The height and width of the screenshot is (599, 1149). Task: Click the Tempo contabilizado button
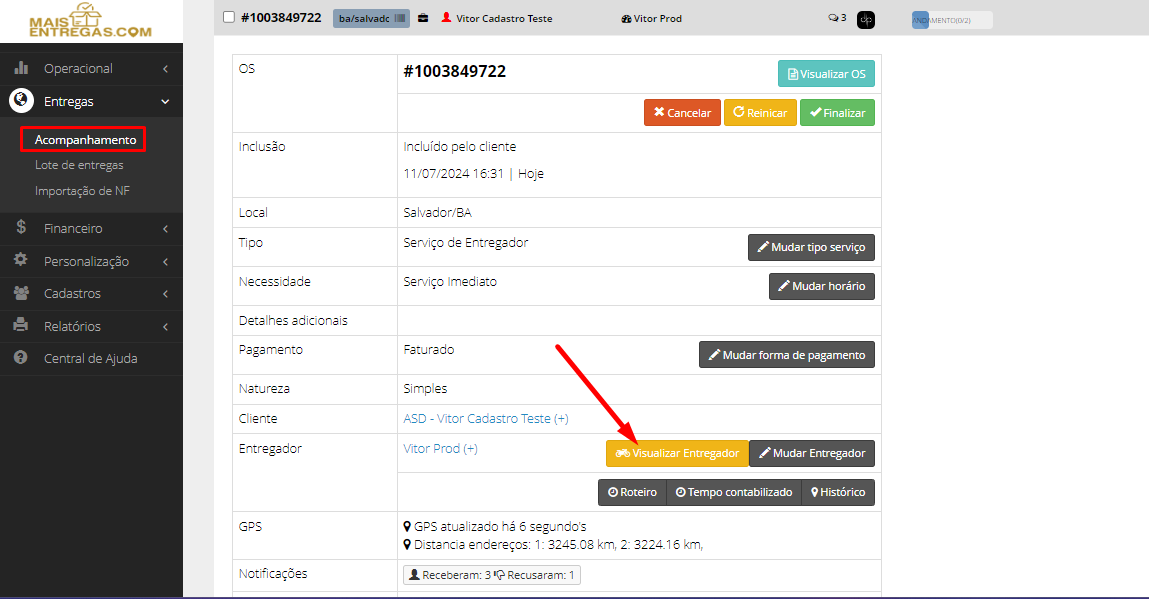[x=734, y=492]
